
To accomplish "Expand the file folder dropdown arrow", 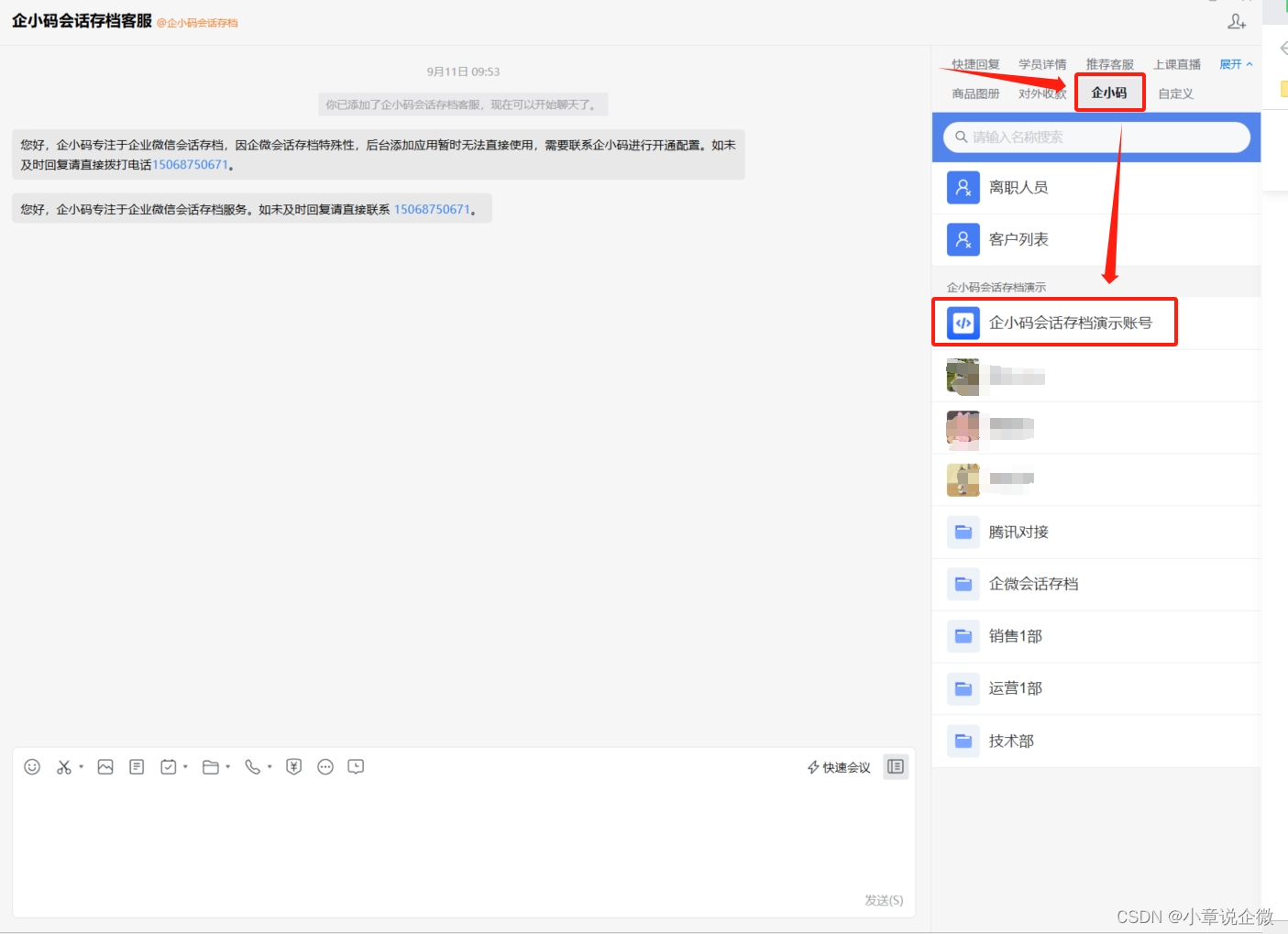I will point(227,767).
